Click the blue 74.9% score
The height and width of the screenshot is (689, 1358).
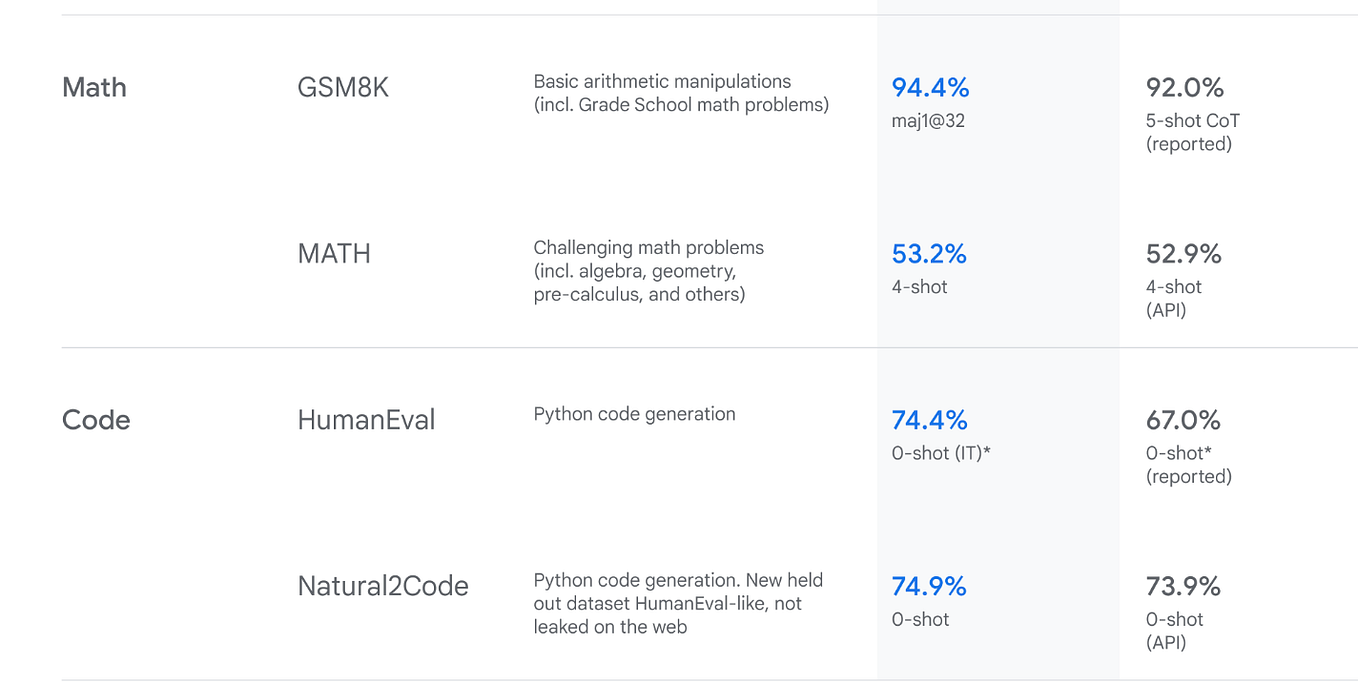[929, 586]
